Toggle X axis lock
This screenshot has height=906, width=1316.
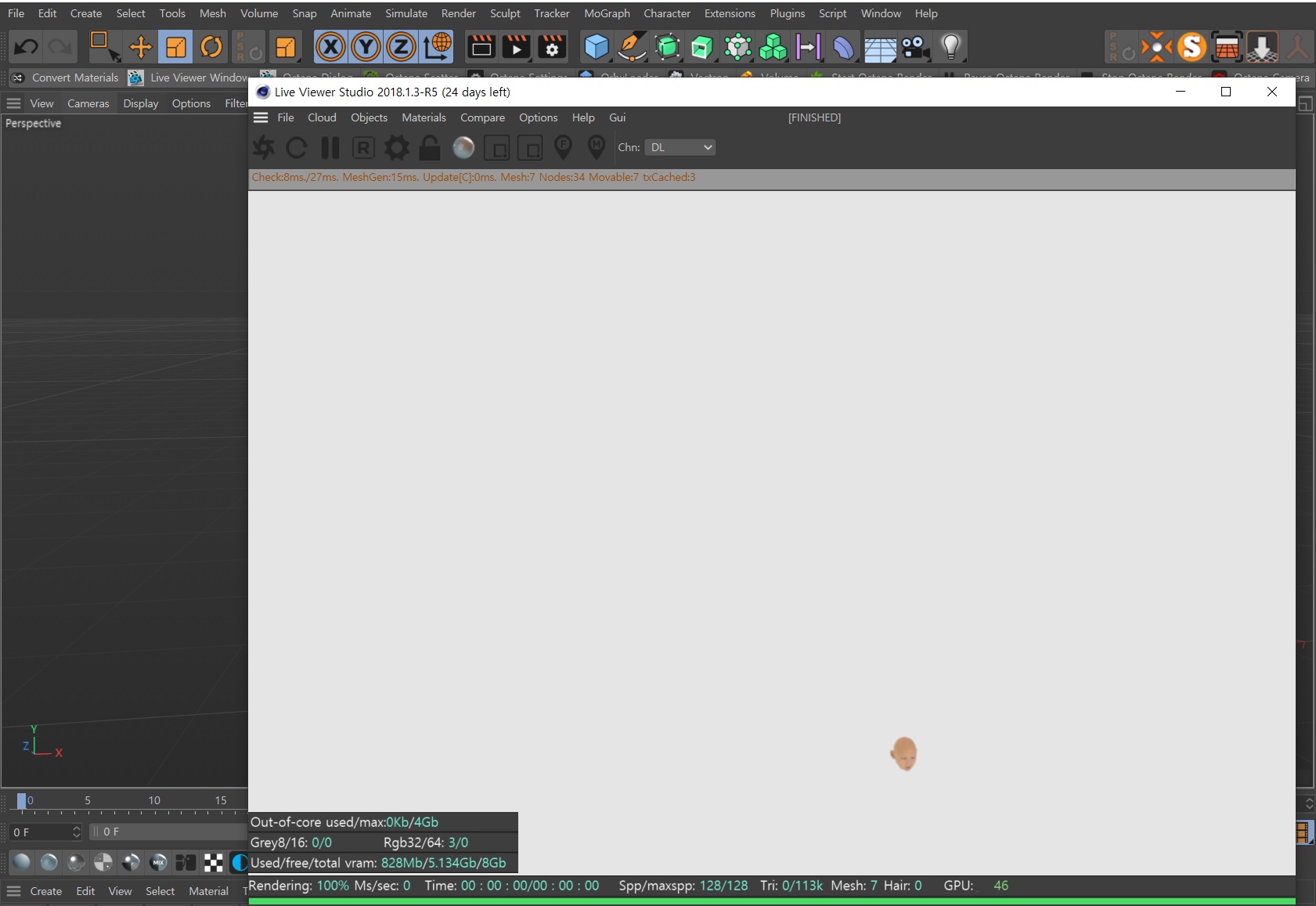pos(330,47)
